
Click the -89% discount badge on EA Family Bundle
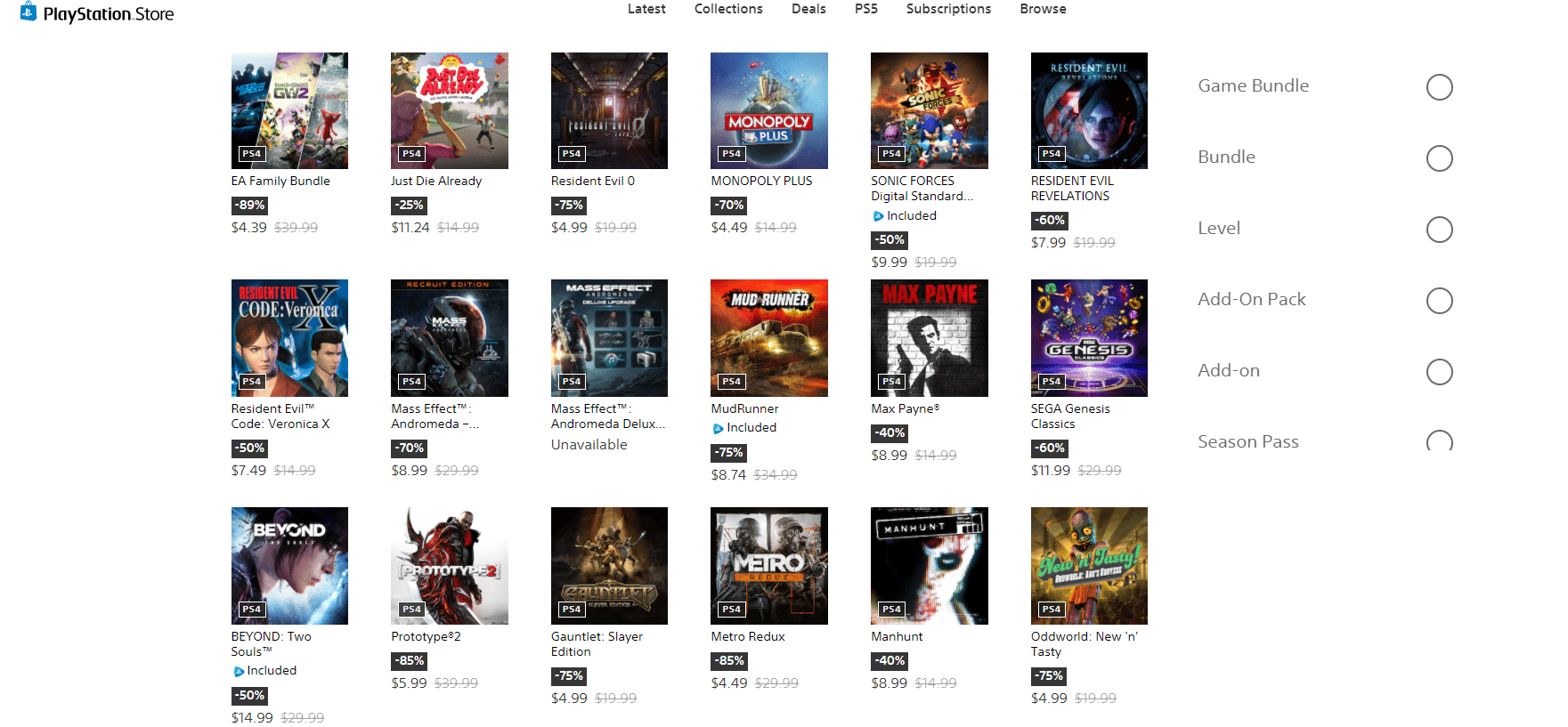tap(249, 206)
